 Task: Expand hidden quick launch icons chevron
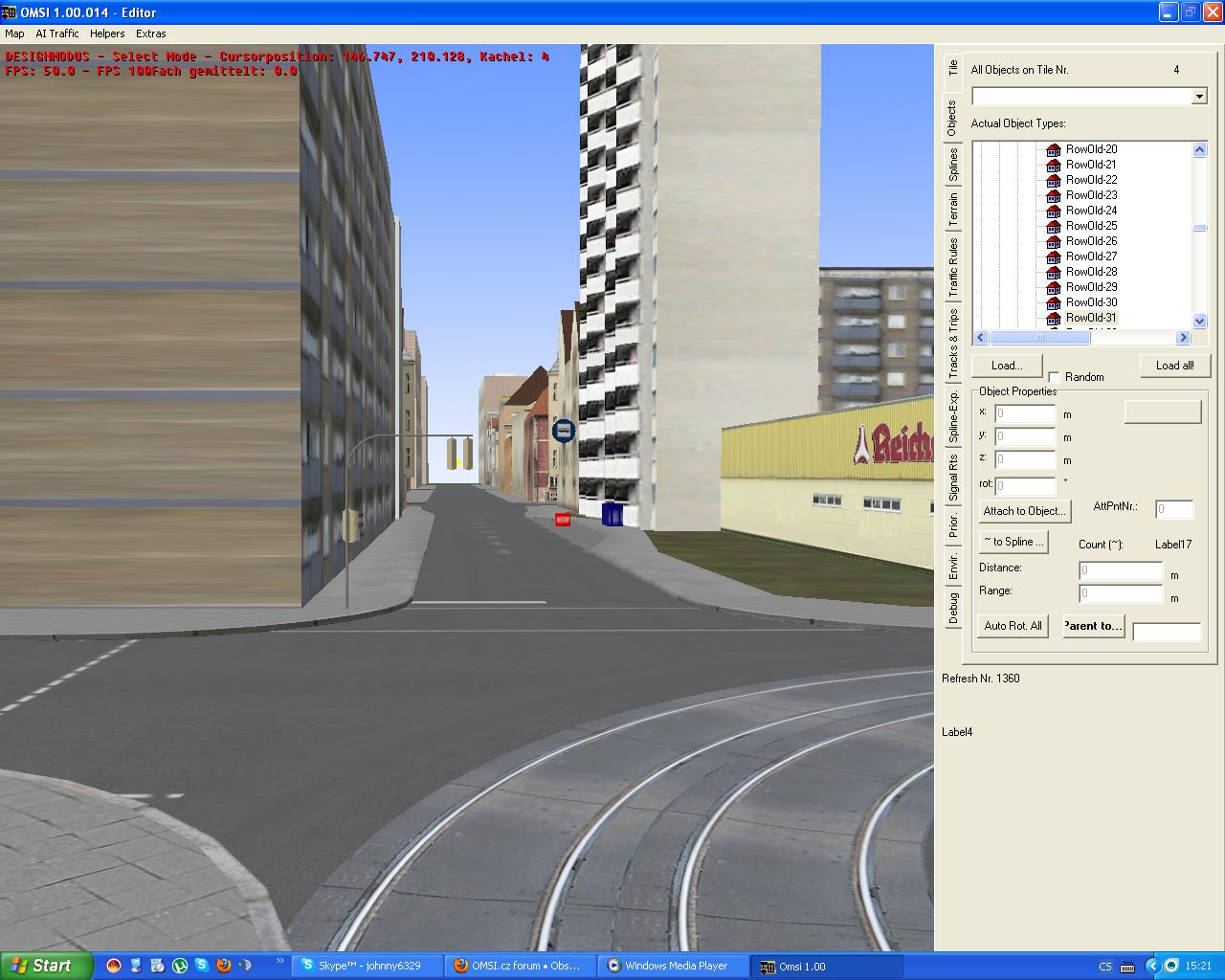[x=279, y=961]
